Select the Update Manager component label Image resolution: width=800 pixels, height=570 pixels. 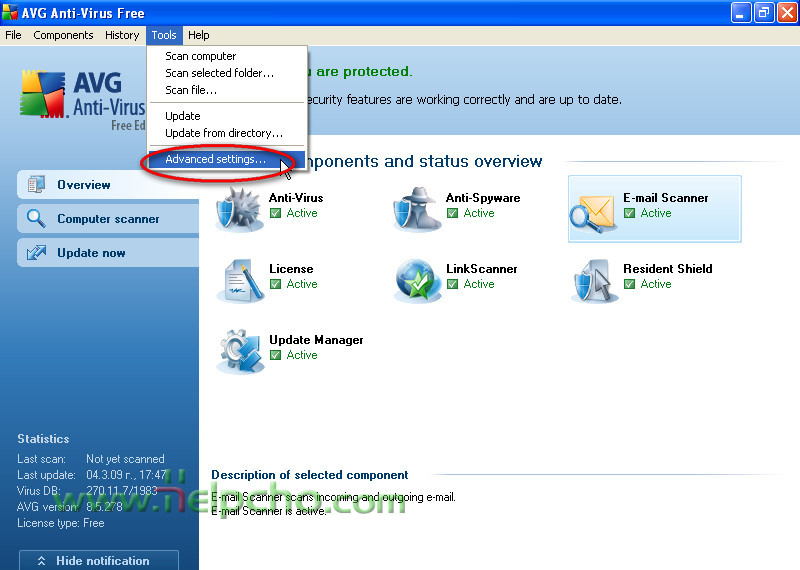point(316,340)
